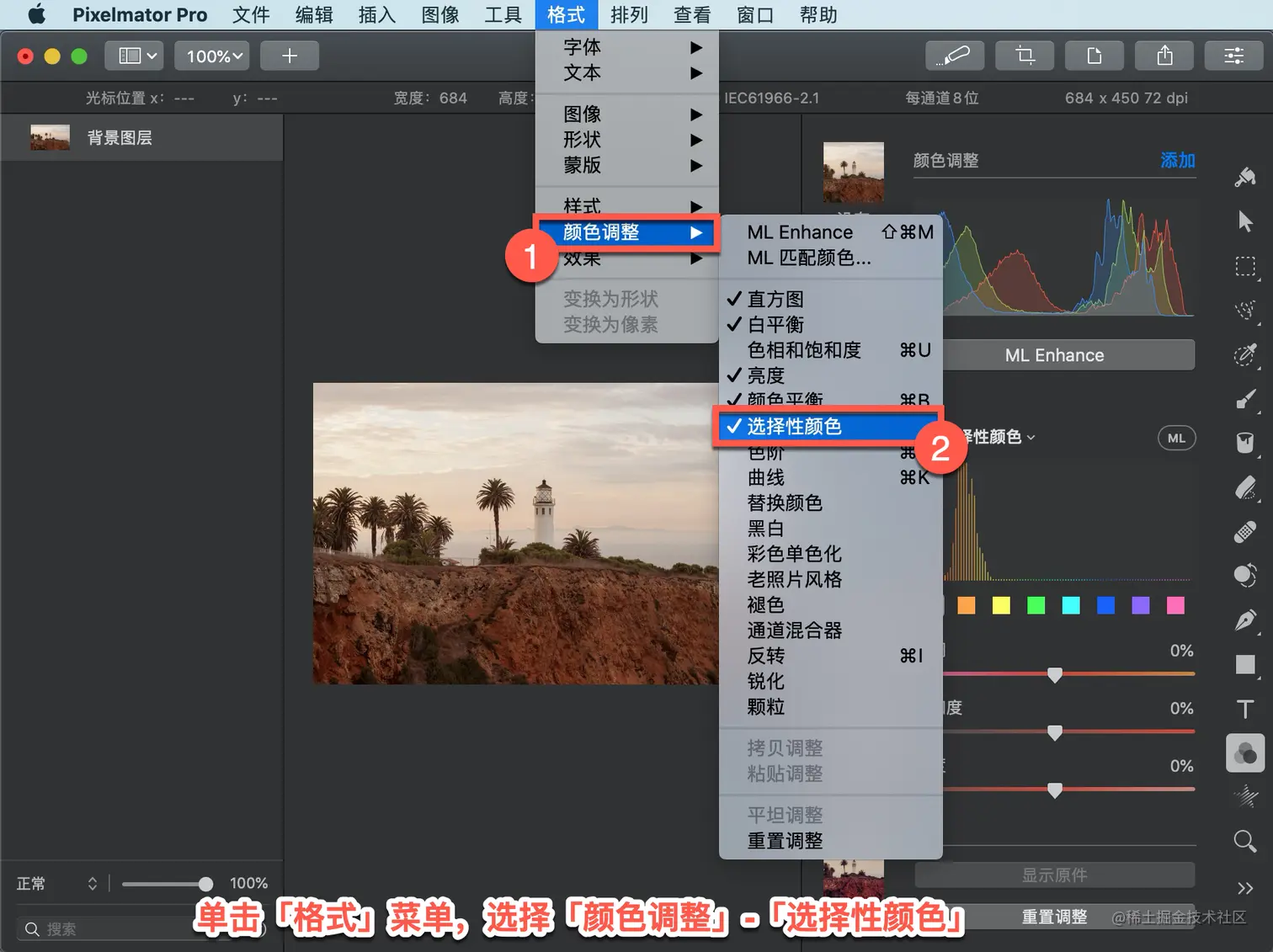1273x952 pixels.
Task: Toggle the checked 亮度 menu entry
Action: [830, 375]
